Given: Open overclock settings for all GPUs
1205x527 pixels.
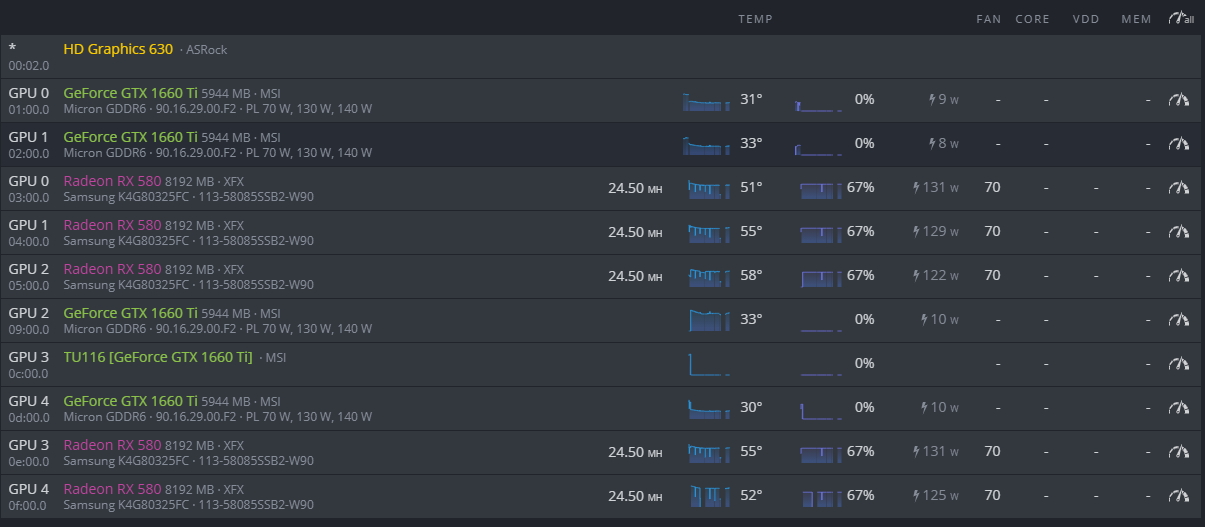Looking at the screenshot, I should (x=1181, y=19).
